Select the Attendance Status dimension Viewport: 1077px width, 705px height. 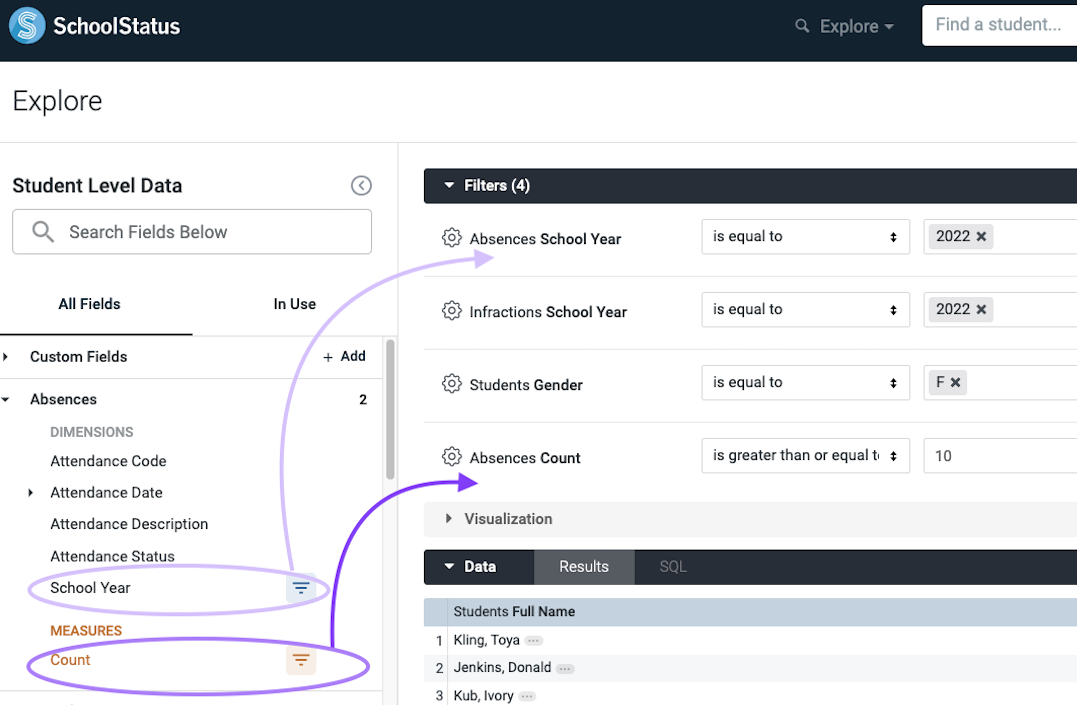click(x=112, y=556)
